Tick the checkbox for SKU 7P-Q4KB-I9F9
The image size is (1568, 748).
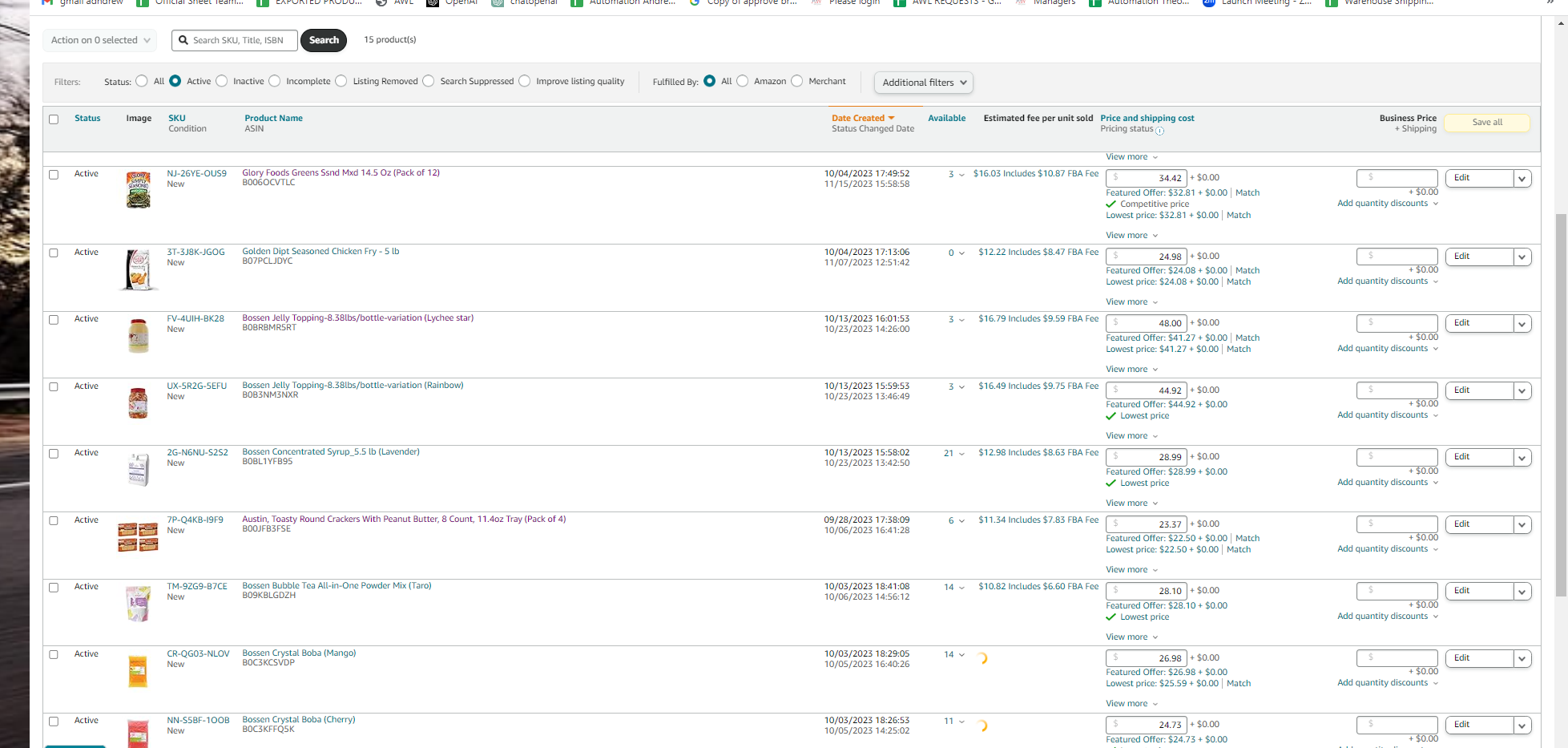pos(54,520)
